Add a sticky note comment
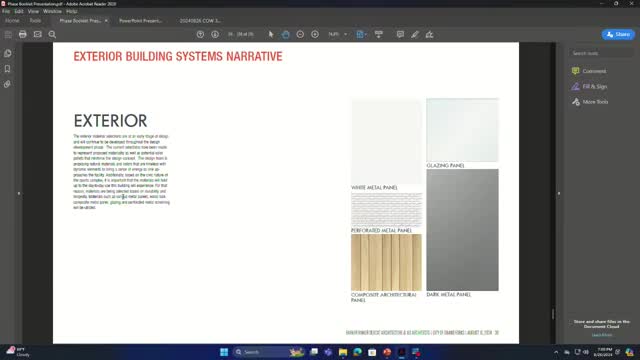The width and height of the screenshot is (640, 360). tap(400, 34)
